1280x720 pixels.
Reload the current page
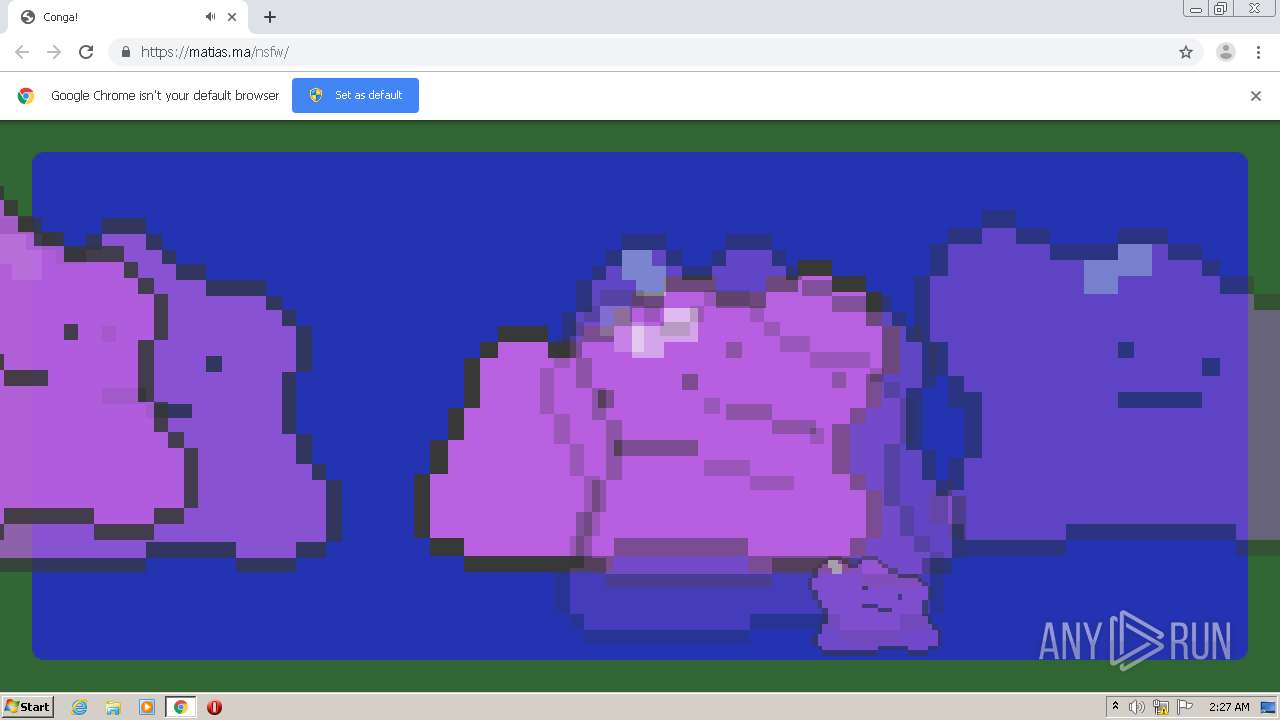pos(86,52)
